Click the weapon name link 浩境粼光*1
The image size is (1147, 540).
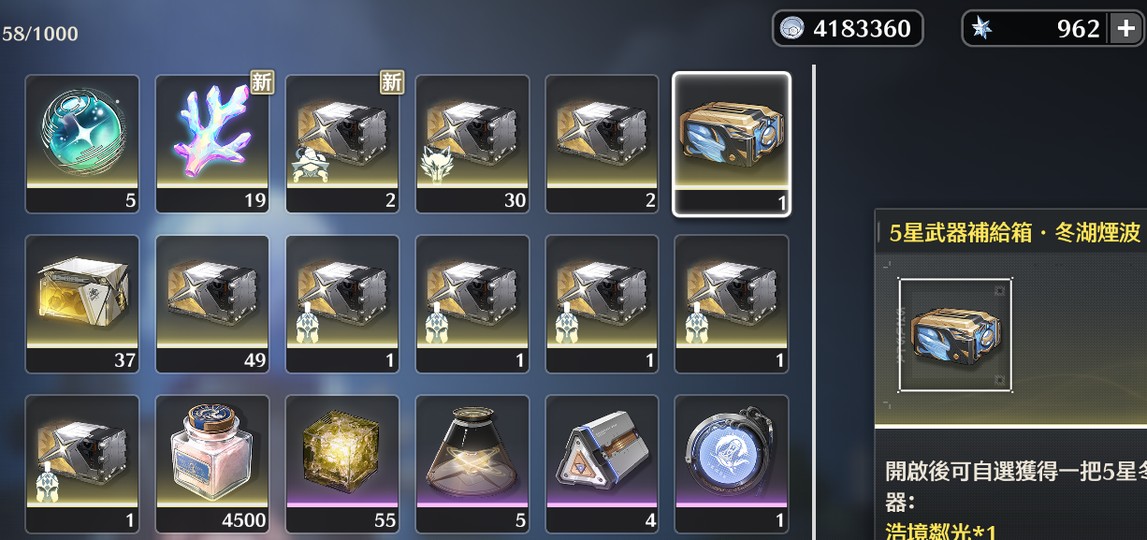[x=938, y=531]
